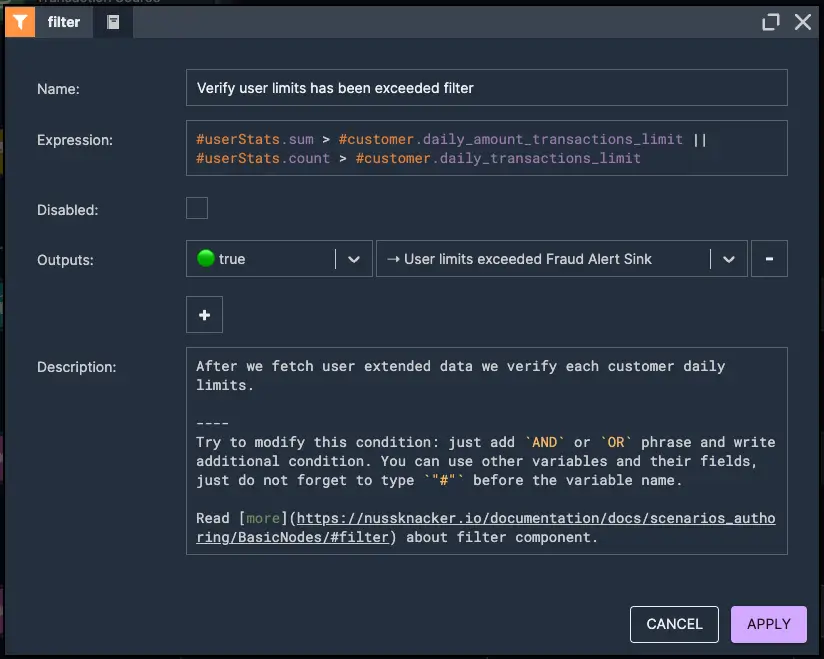
Task: Click #customer.daily_amount_transactions_limit in the expression
Action: (511, 139)
